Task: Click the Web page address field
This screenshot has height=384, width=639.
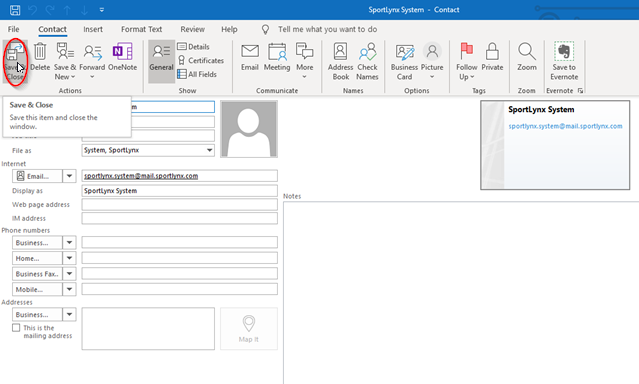Action: coord(179,204)
